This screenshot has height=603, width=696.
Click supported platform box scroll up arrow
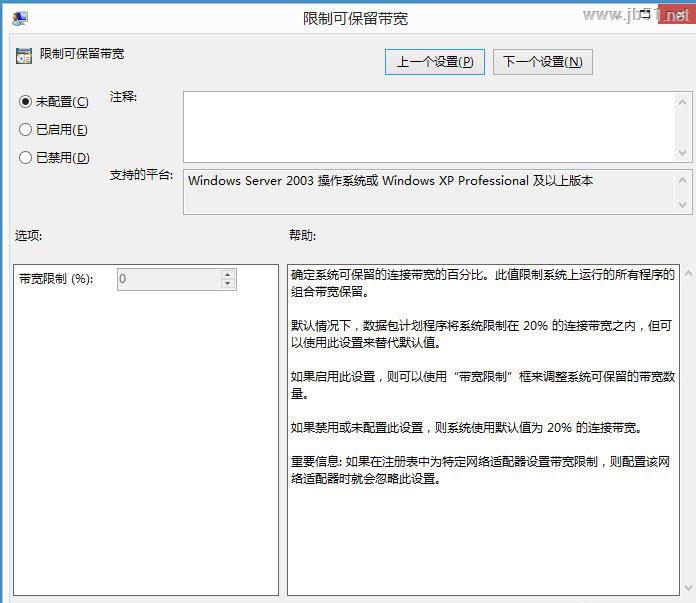coord(683,180)
